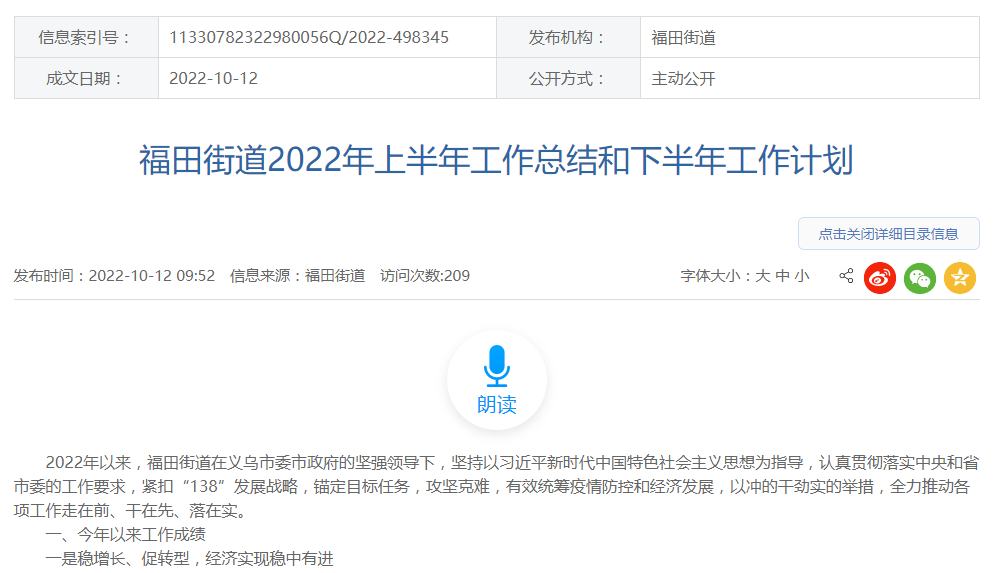Click the 成文日期 value 2022-10-12
The image size is (996, 573).
[x=214, y=78]
